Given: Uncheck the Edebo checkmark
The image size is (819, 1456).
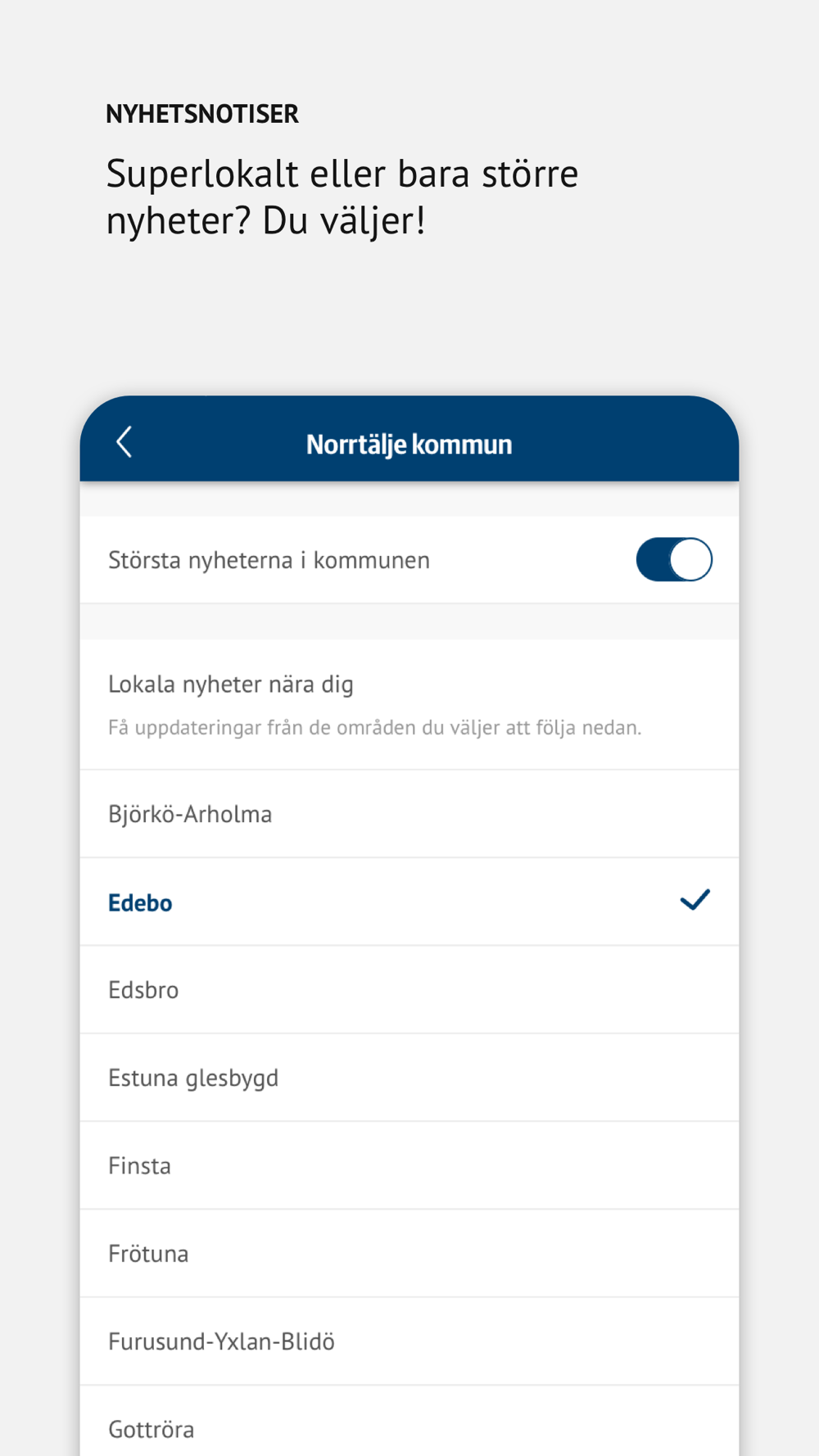Looking at the screenshot, I should click(x=695, y=901).
